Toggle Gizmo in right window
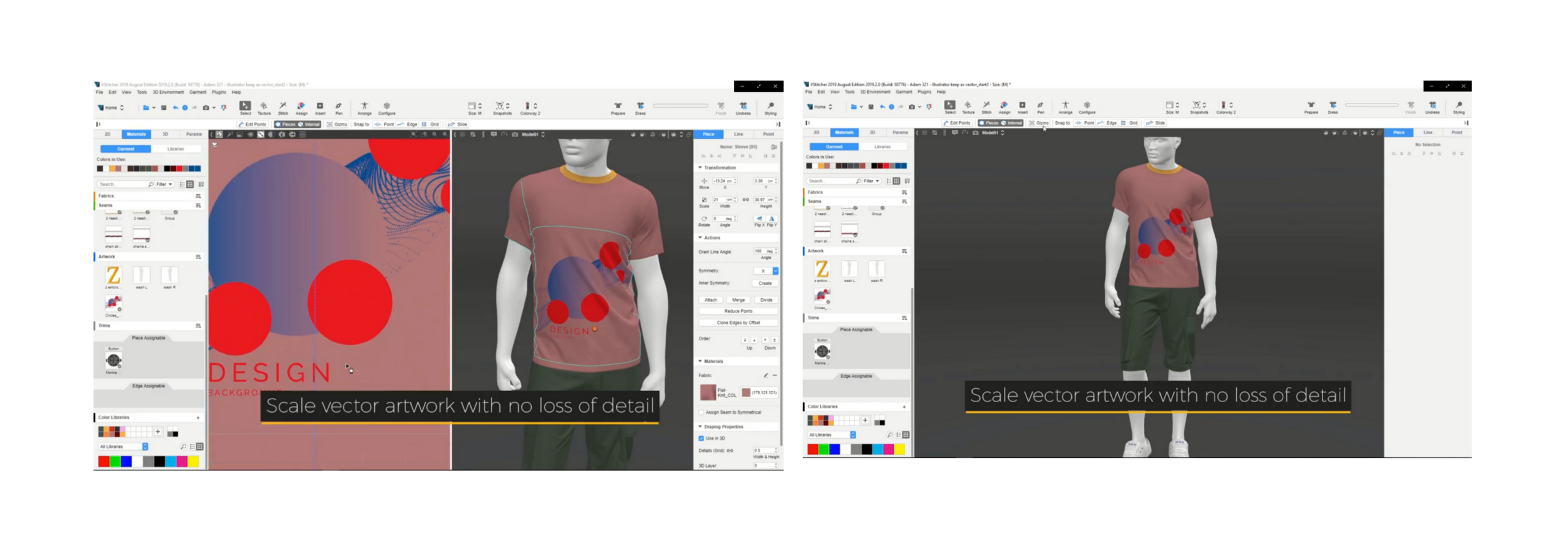 (1038, 122)
